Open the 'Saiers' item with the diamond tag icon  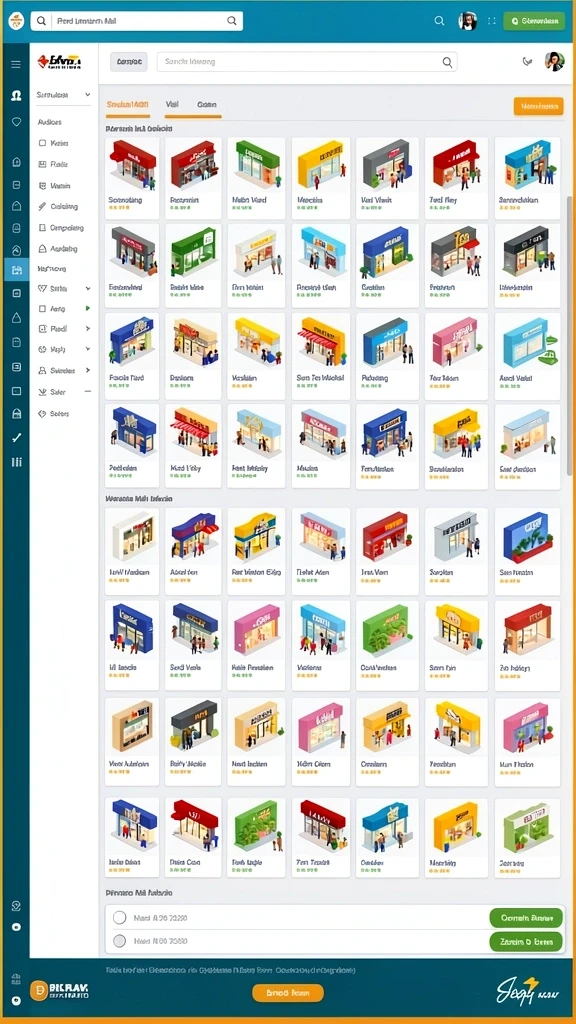pyautogui.click(x=54, y=413)
